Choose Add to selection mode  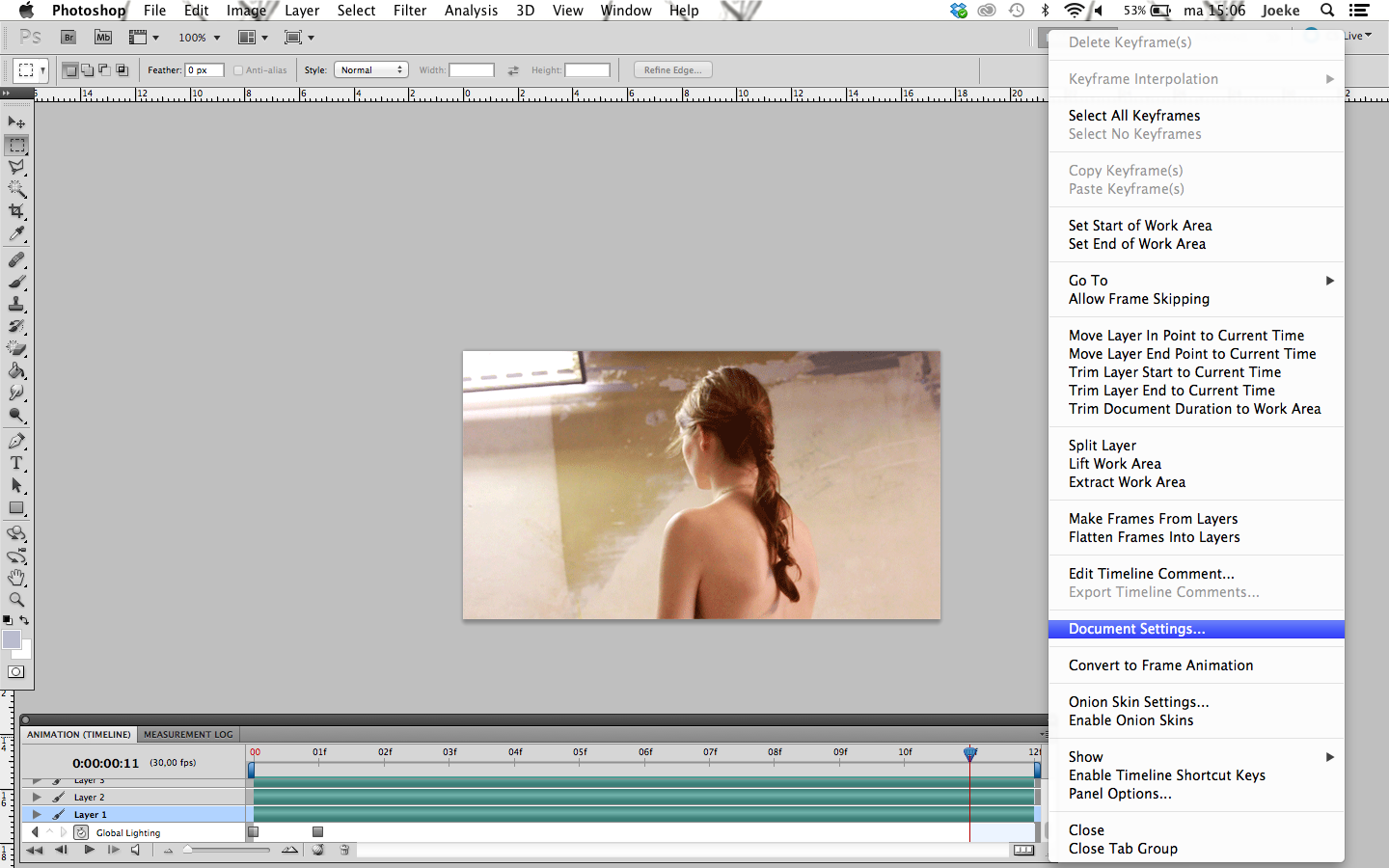[x=88, y=70]
